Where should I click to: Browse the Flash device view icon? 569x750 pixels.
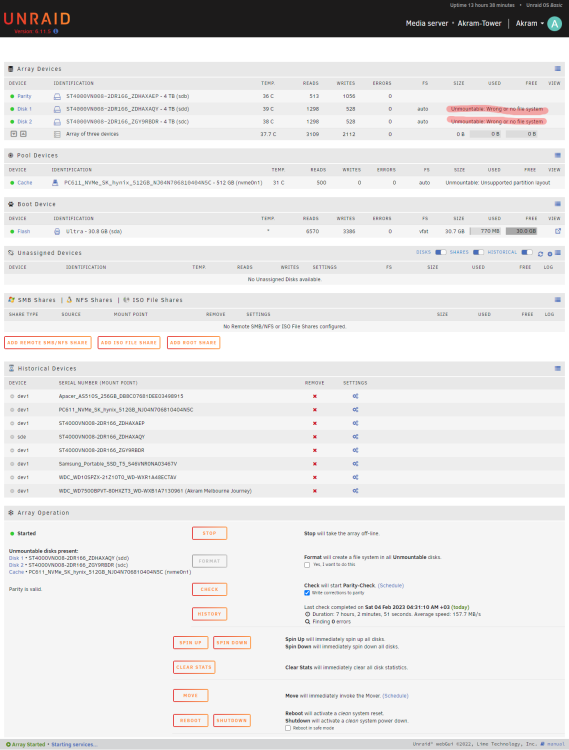[558, 231]
